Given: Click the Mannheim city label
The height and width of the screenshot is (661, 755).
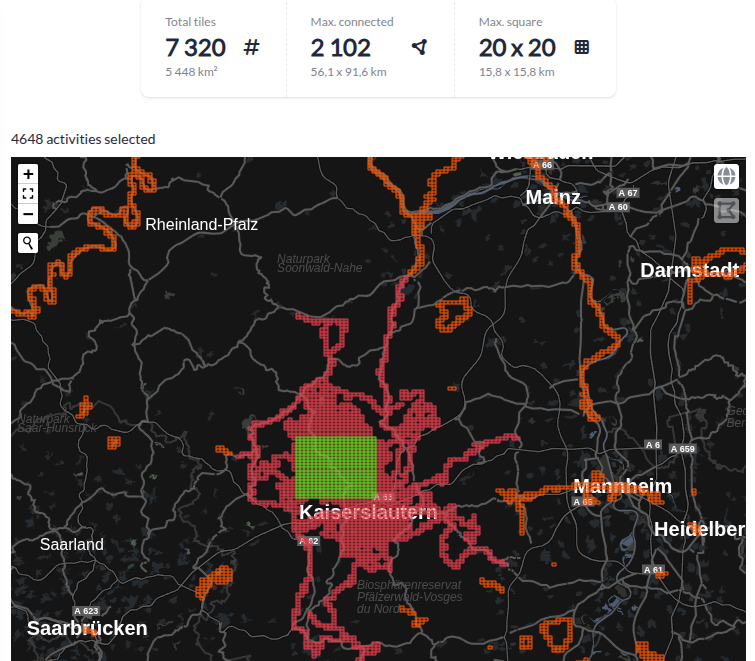Looking at the screenshot, I should tap(622, 487).
